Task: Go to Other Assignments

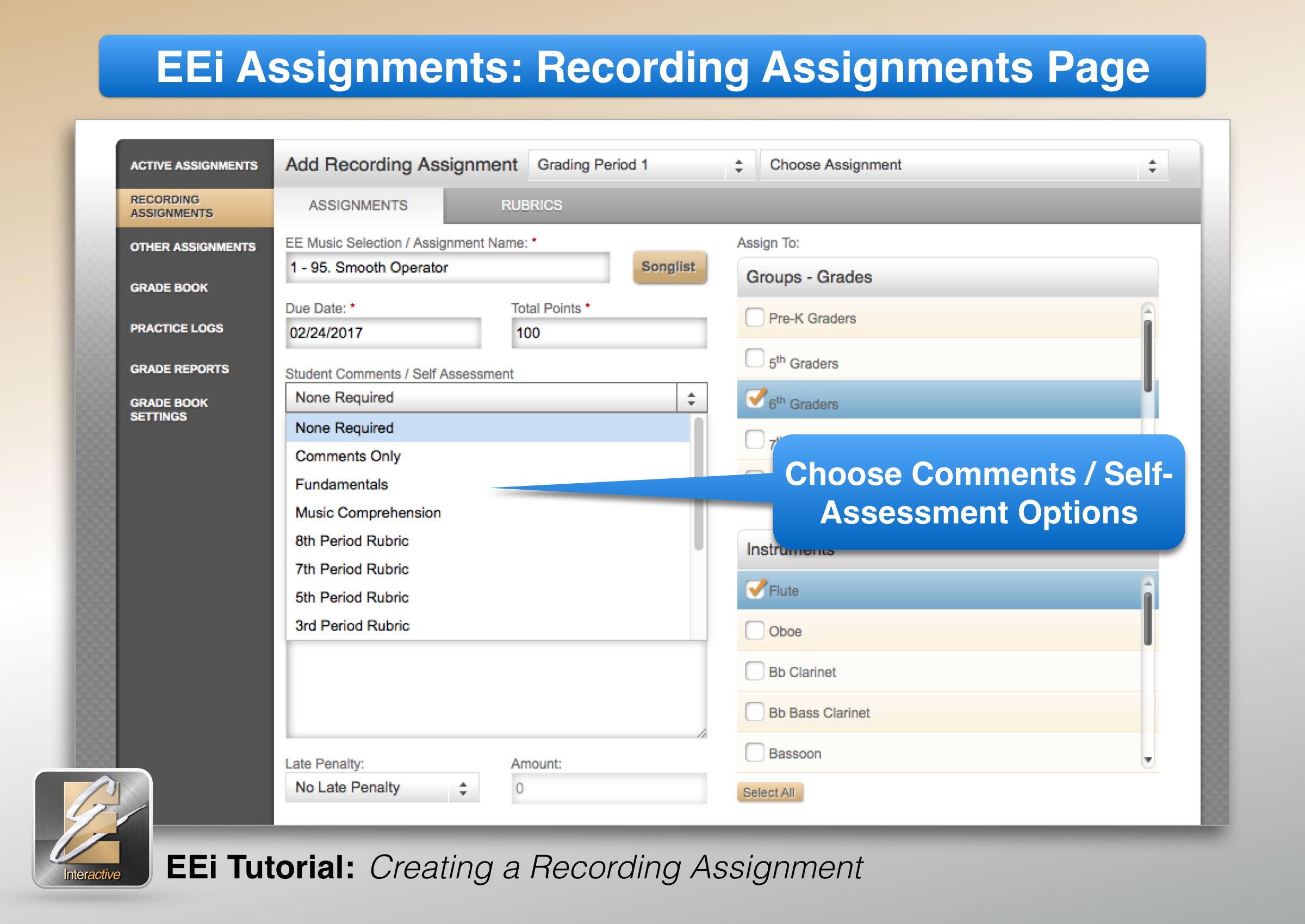Action: 192,247
